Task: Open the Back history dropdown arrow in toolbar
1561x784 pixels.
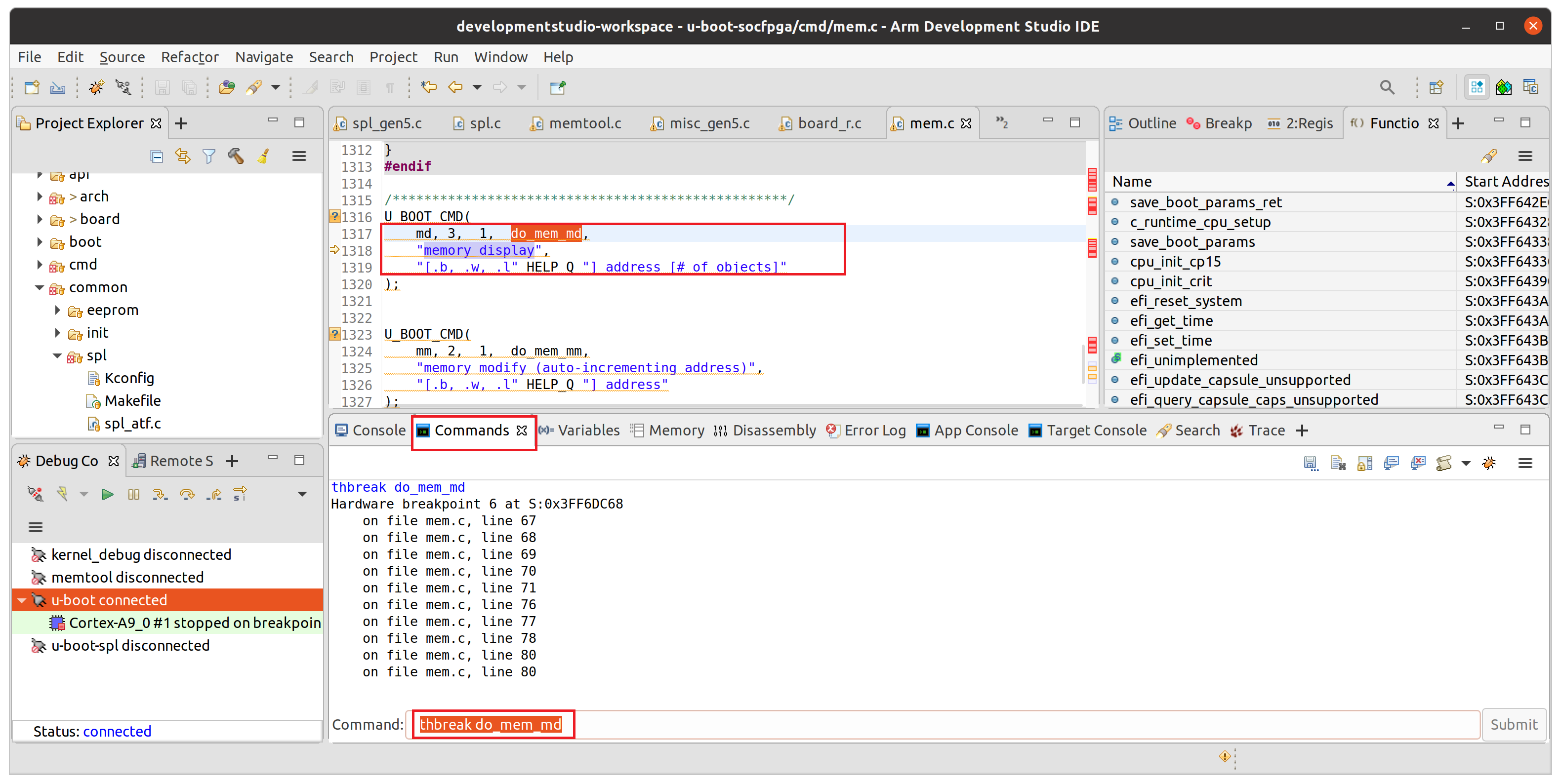Action: (477, 87)
